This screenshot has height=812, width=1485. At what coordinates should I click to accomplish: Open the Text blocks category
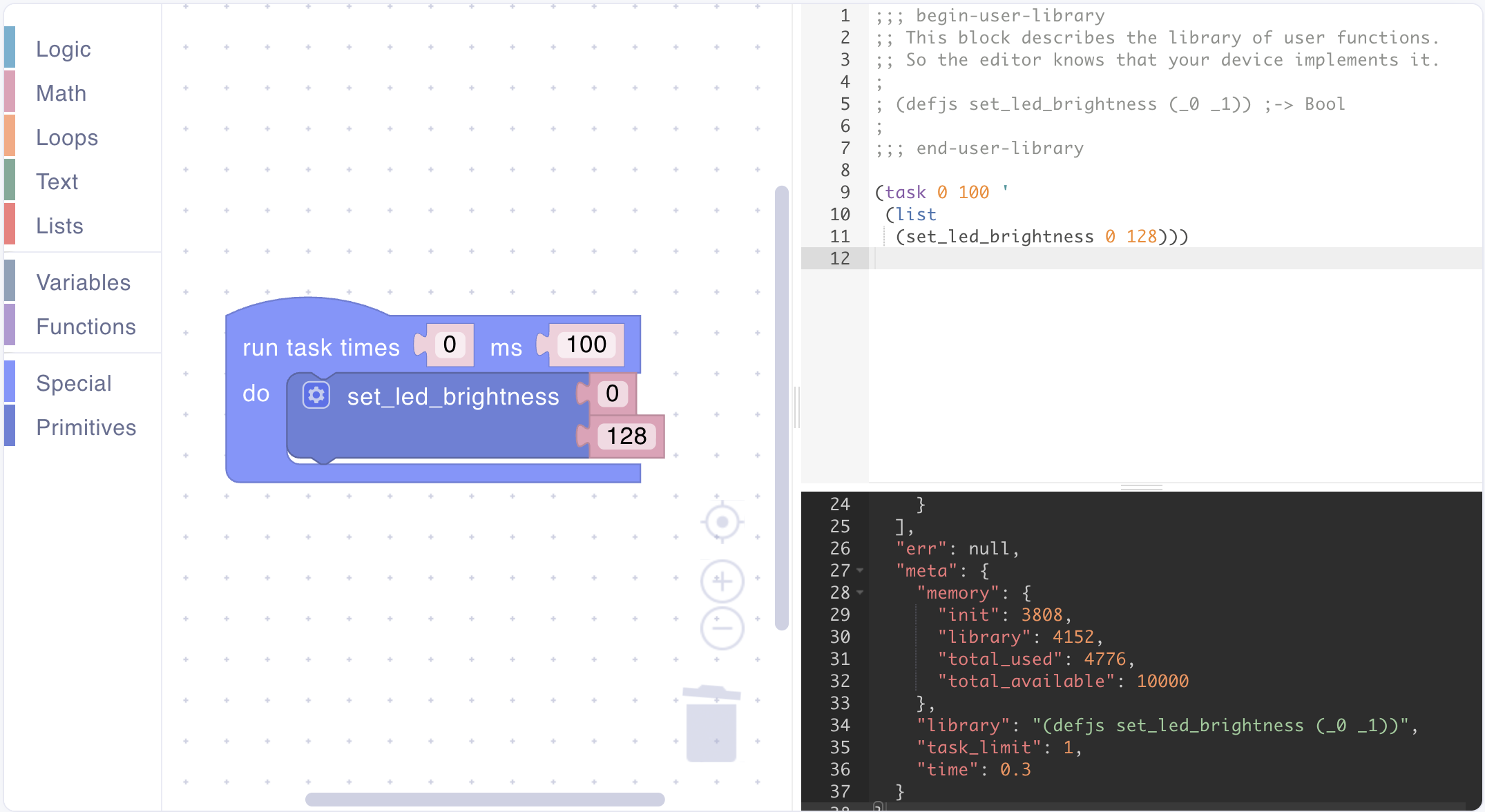pyautogui.click(x=57, y=182)
